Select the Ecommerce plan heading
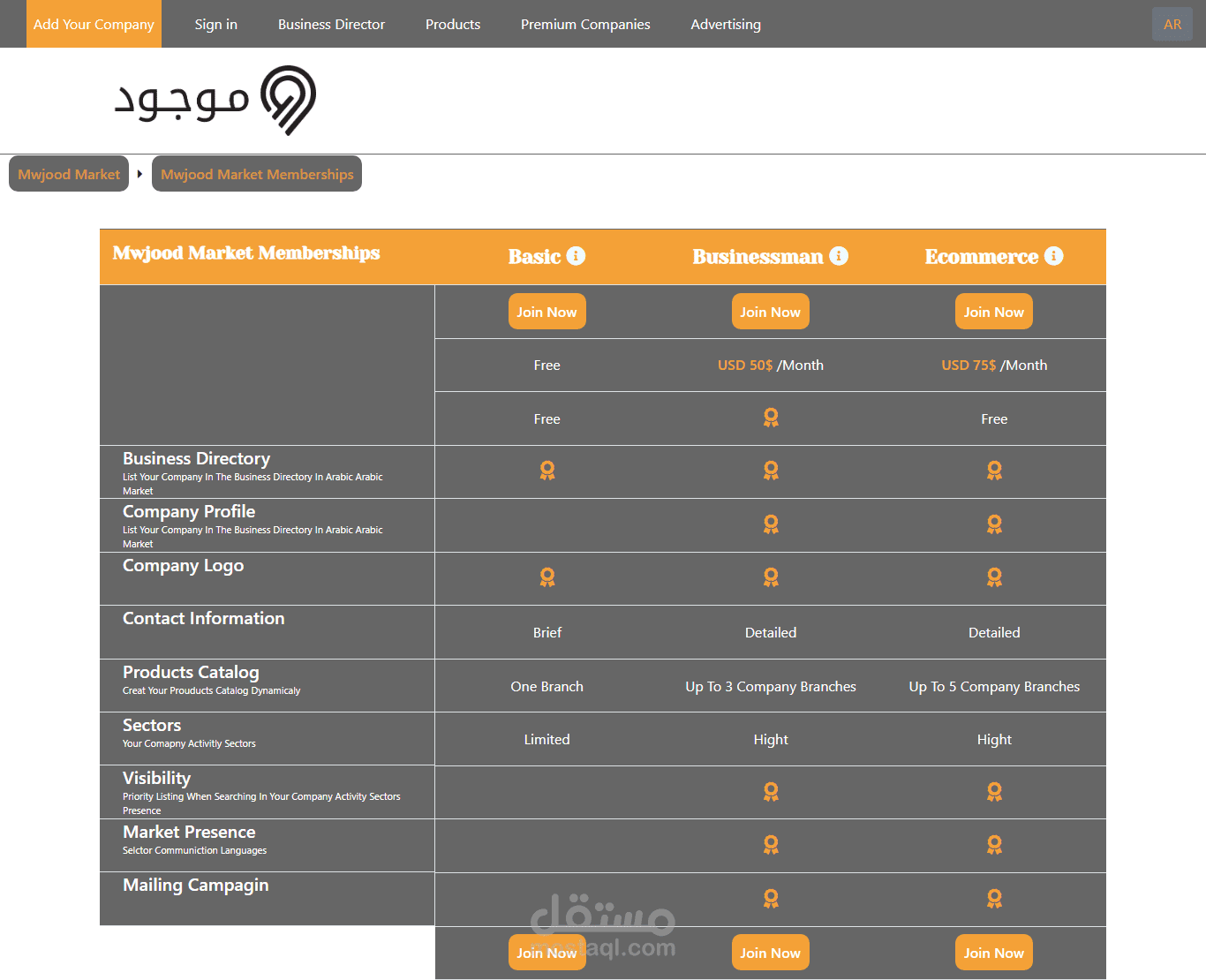 tap(982, 256)
